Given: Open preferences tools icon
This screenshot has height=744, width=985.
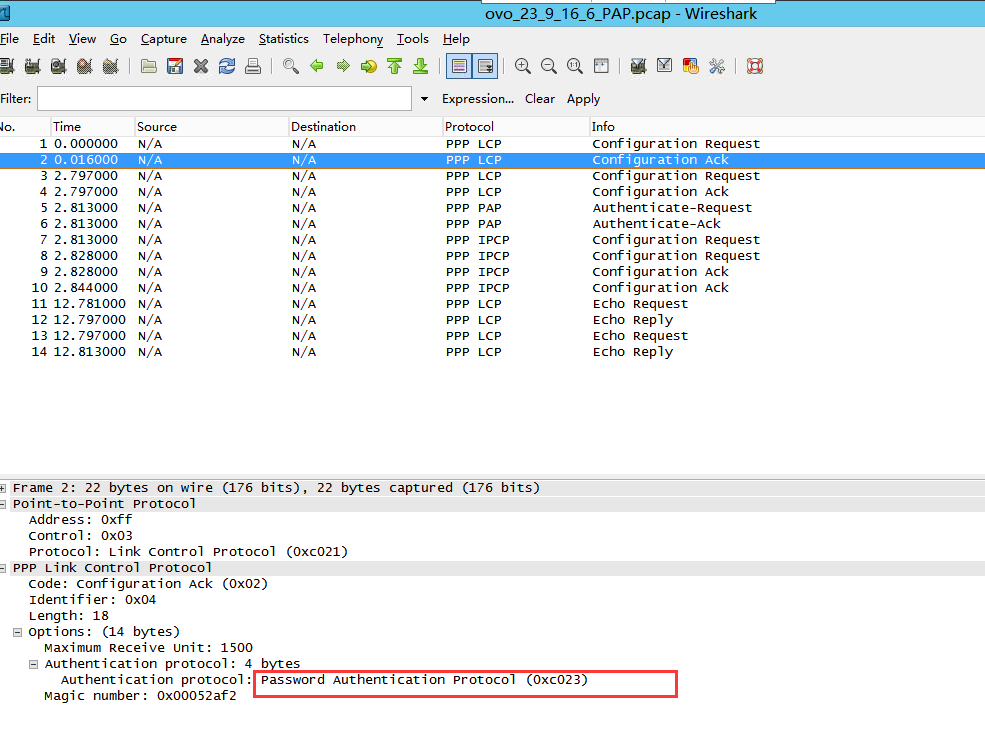Looking at the screenshot, I should click(717, 66).
